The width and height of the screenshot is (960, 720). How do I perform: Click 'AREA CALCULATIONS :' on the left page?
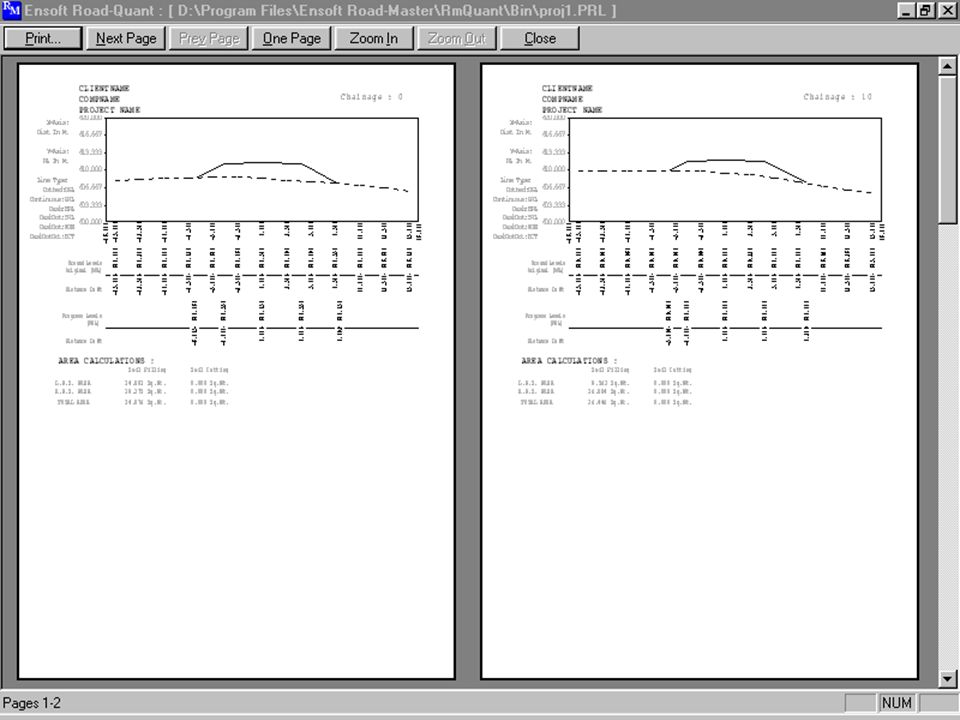(x=106, y=361)
